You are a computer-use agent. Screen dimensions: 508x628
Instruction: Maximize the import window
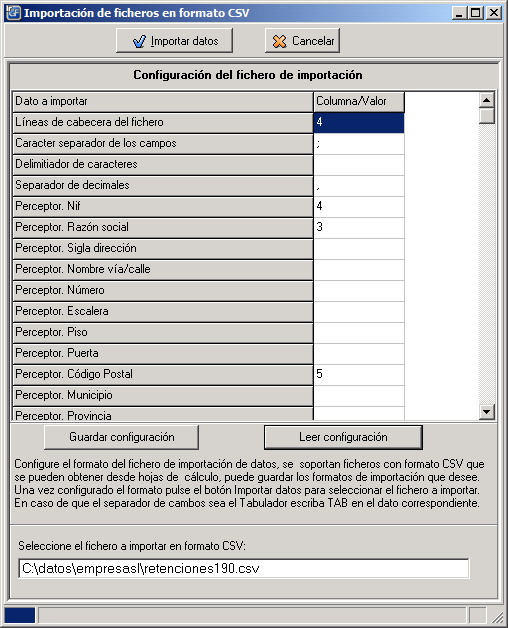click(476, 13)
